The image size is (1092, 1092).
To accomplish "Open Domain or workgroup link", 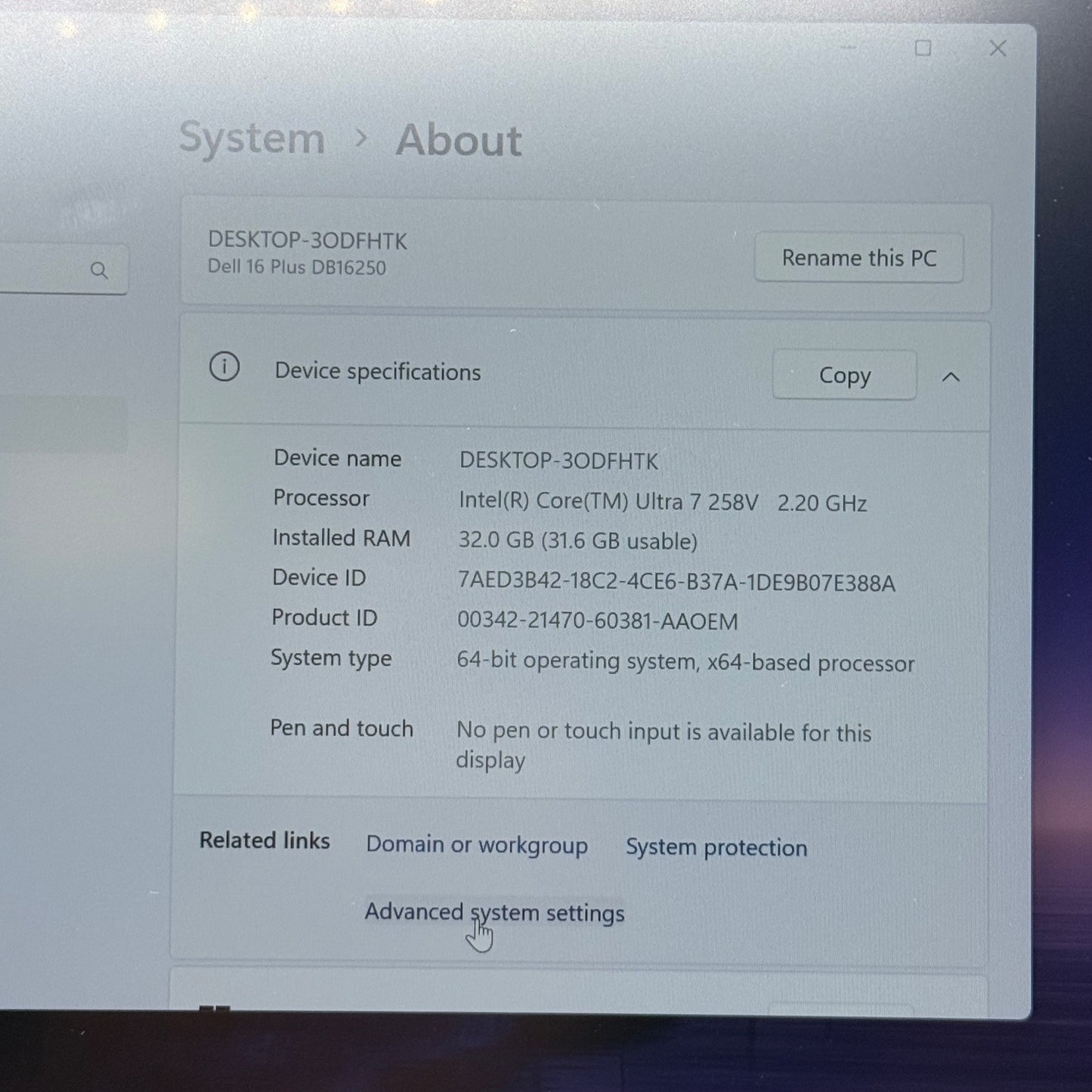I will (x=476, y=845).
